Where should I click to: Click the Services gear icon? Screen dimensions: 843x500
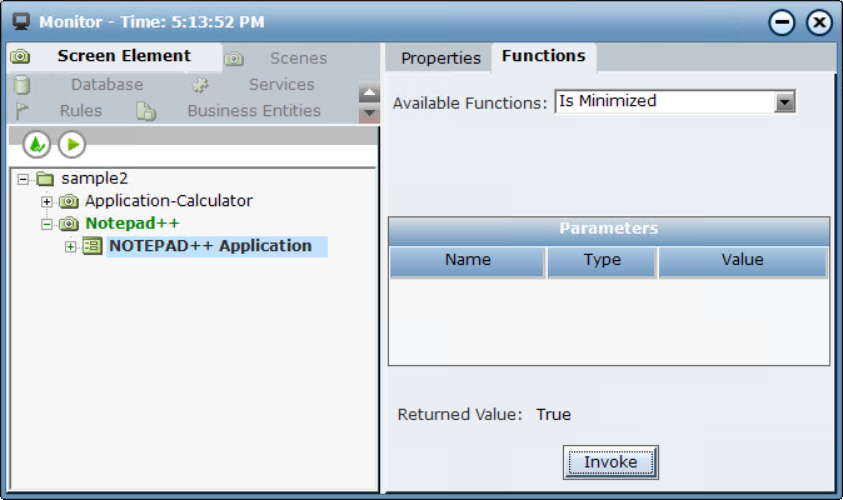point(200,86)
